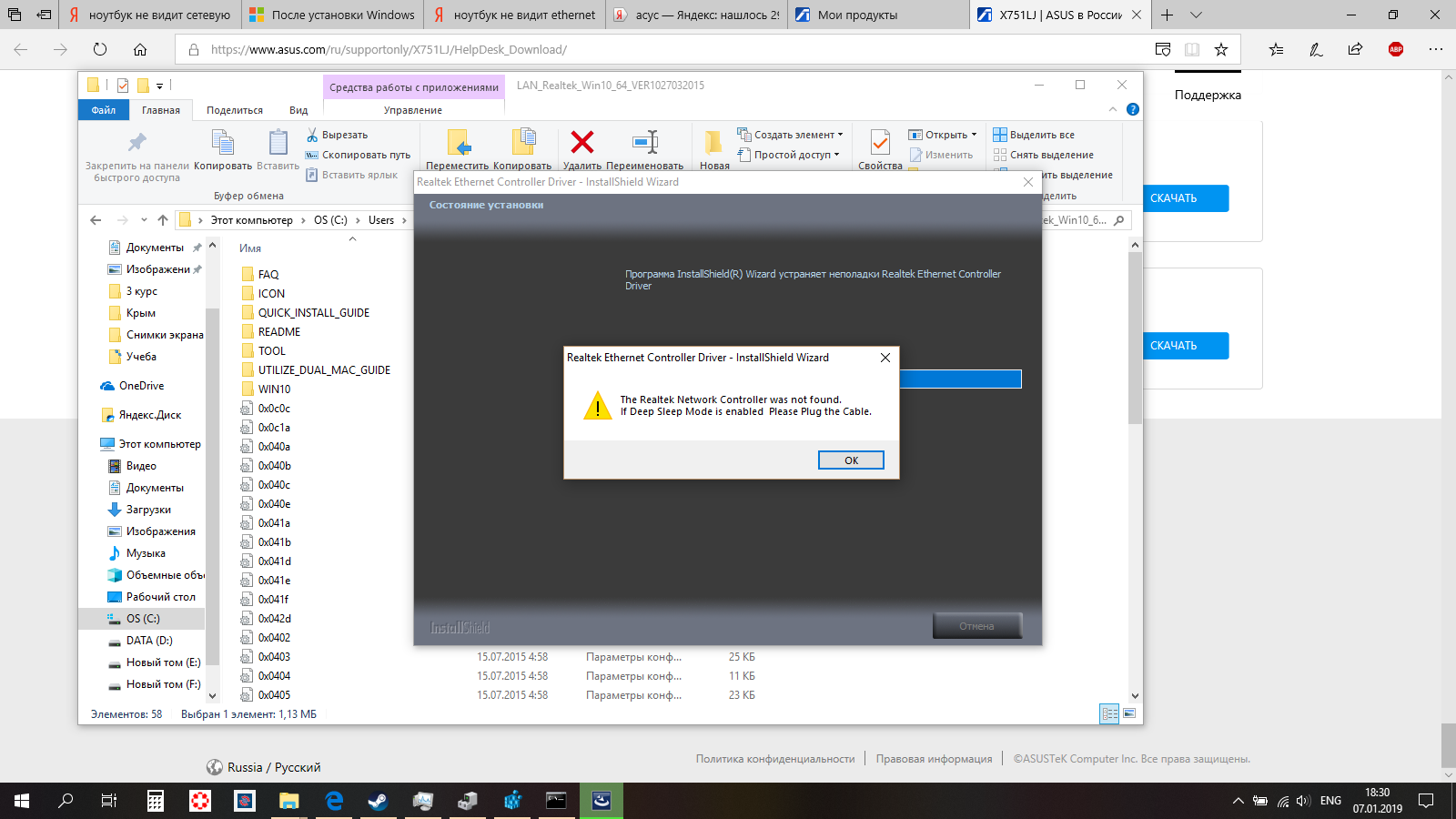Select Вырезать scissors command

[337, 135]
